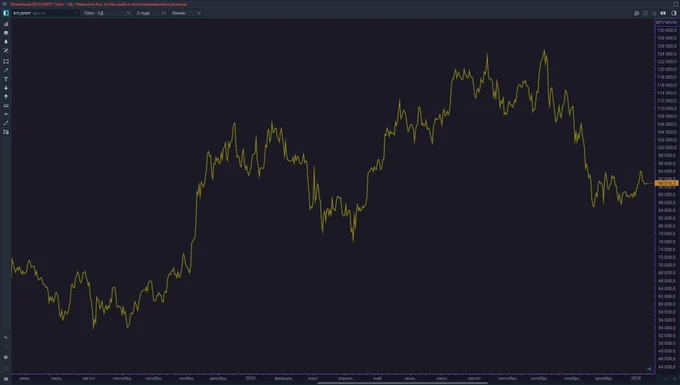680x385 pixels.
Task: Open the 3 года period dropdown
Action: pyautogui.click(x=151, y=13)
